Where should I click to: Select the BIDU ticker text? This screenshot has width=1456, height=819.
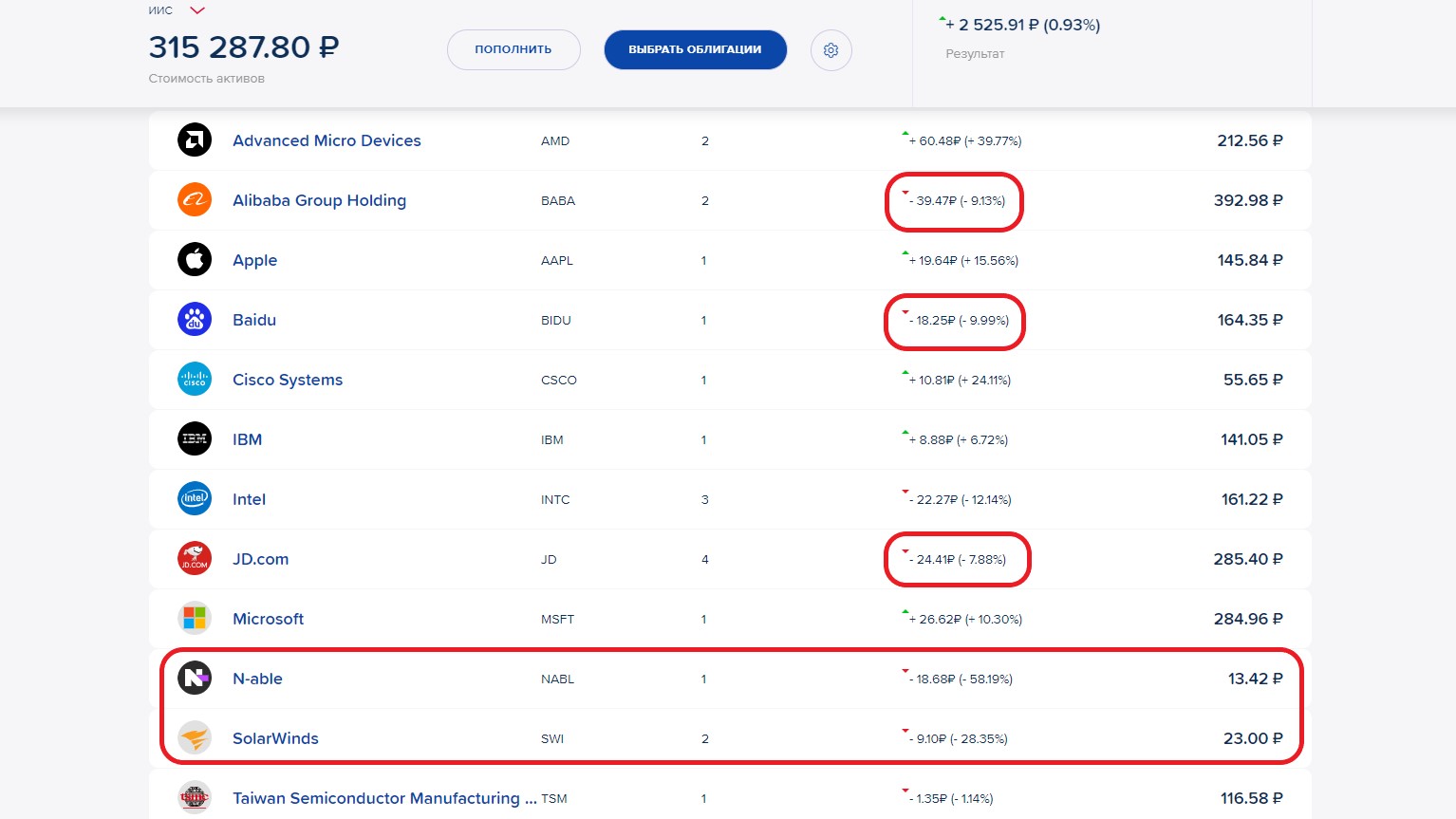point(556,321)
